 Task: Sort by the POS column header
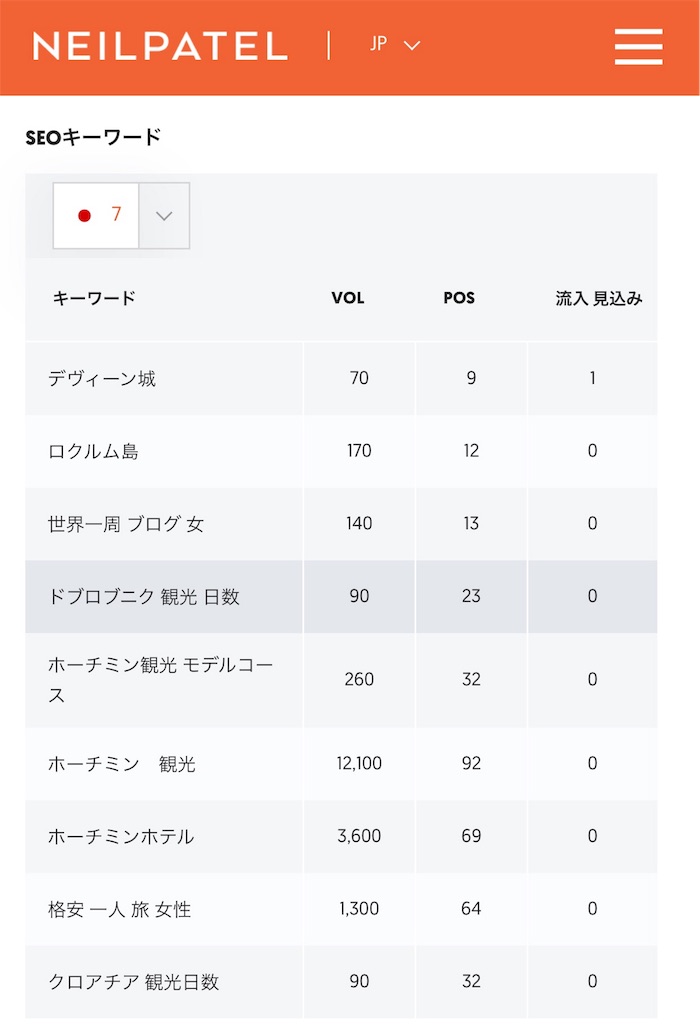pyautogui.click(x=458, y=298)
